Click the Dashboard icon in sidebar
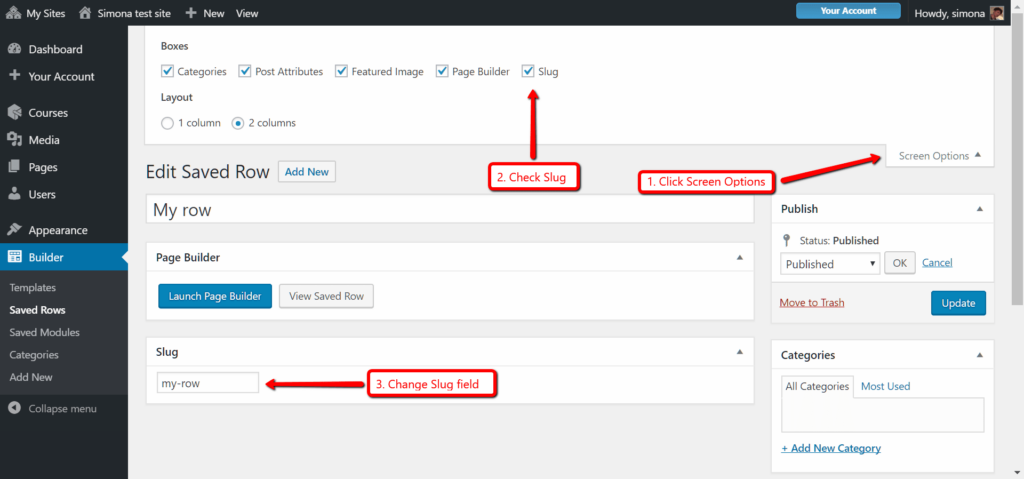The image size is (1024, 479). 14,49
